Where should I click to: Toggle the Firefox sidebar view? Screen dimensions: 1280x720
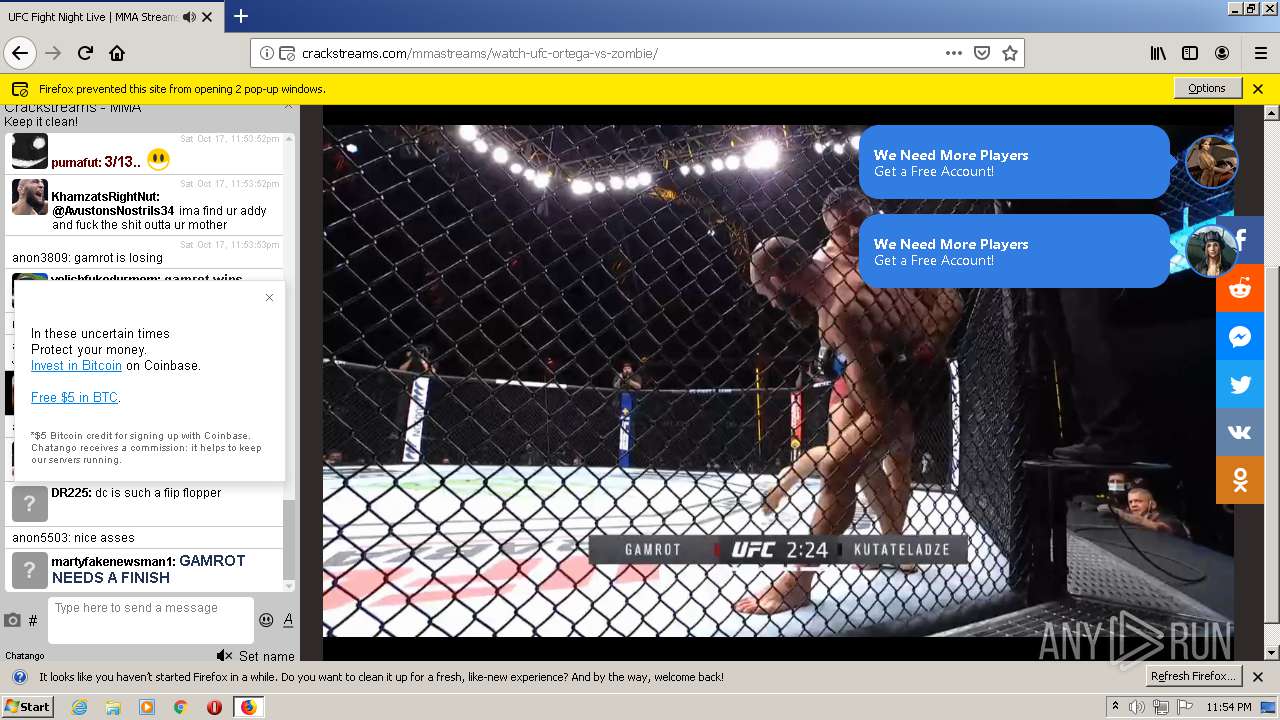point(1190,53)
